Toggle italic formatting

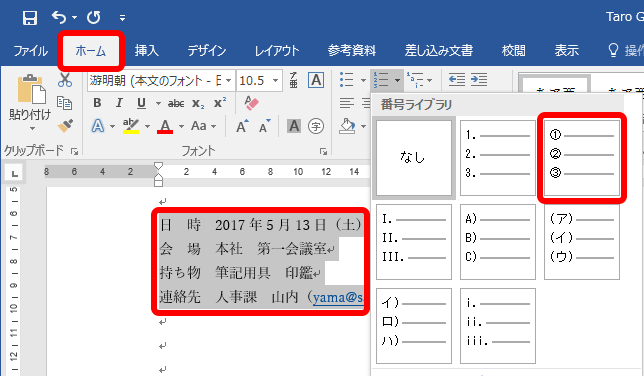click(119, 103)
